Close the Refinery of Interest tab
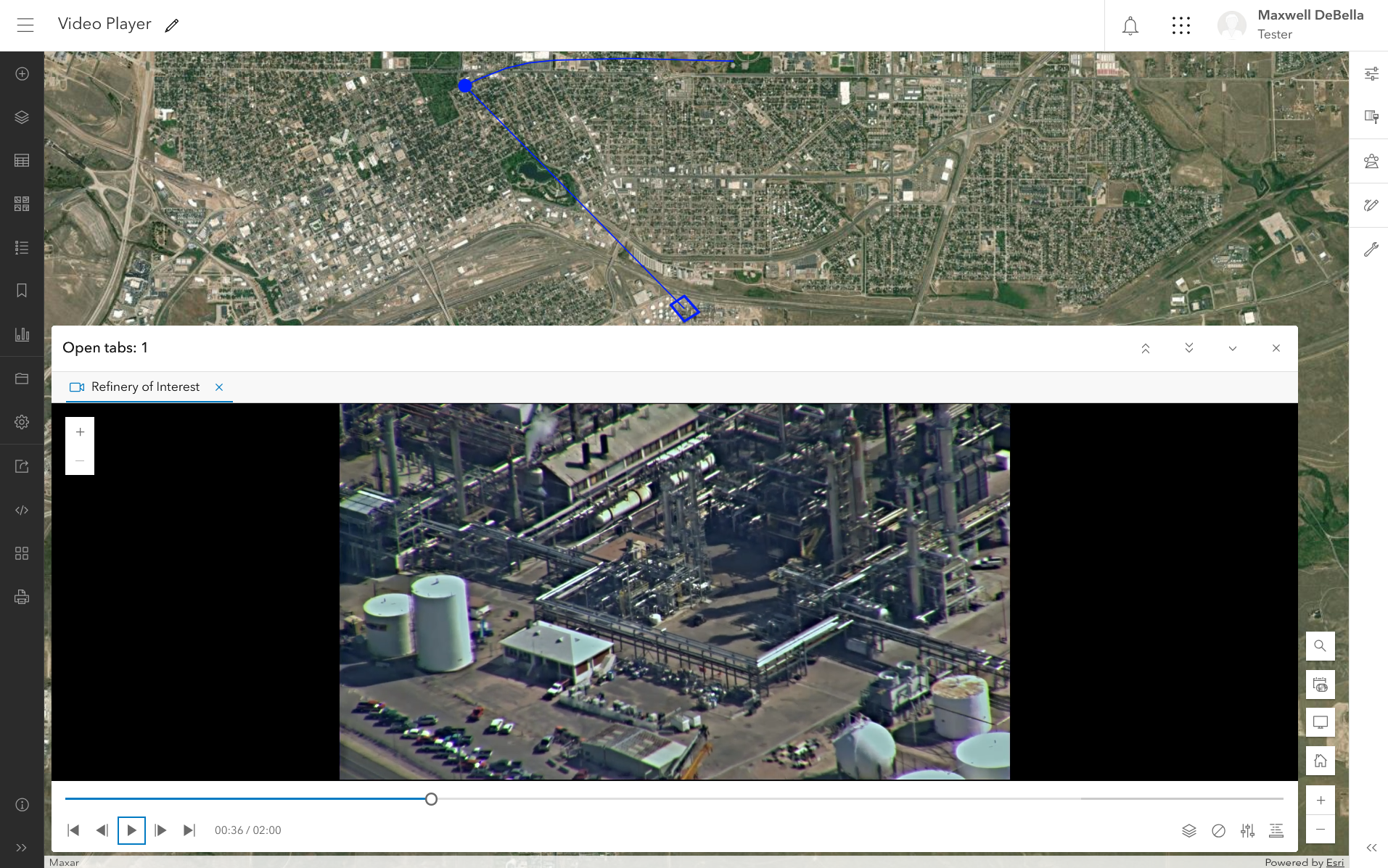The width and height of the screenshot is (1388, 868). click(x=219, y=387)
